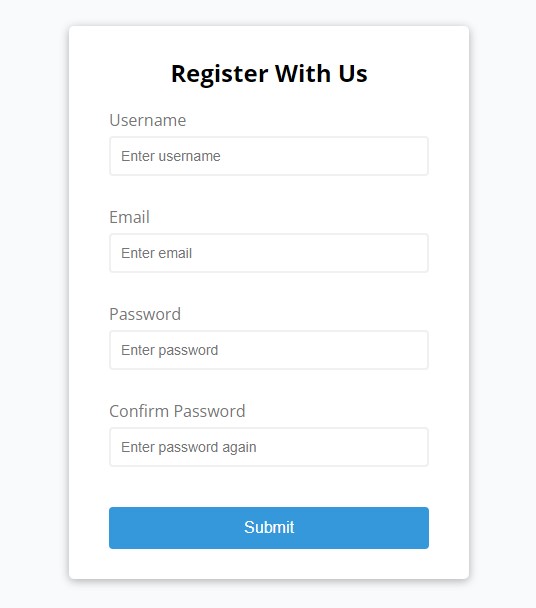Click the 'Enter username' placeholder text
The height and width of the screenshot is (608, 536).
pos(171,156)
